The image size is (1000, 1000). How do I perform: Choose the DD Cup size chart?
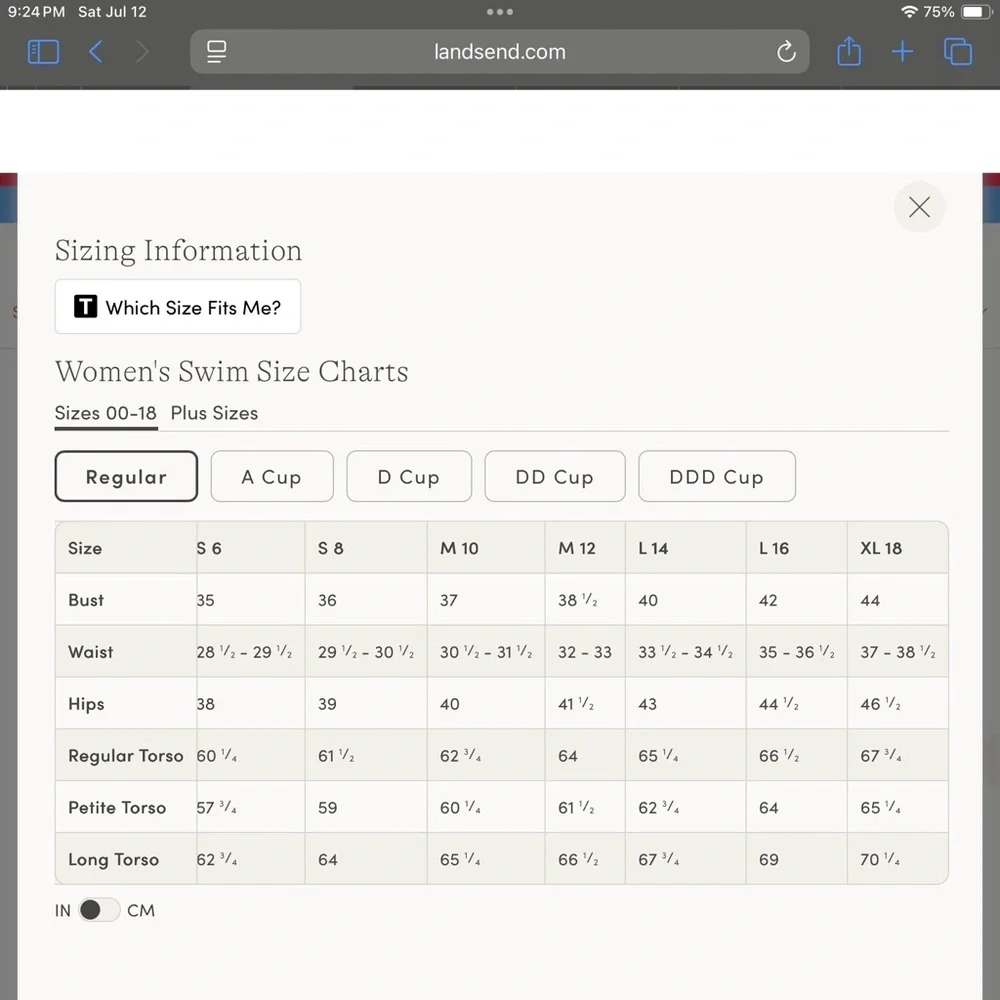pyautogui.click(x=554, y=477)
